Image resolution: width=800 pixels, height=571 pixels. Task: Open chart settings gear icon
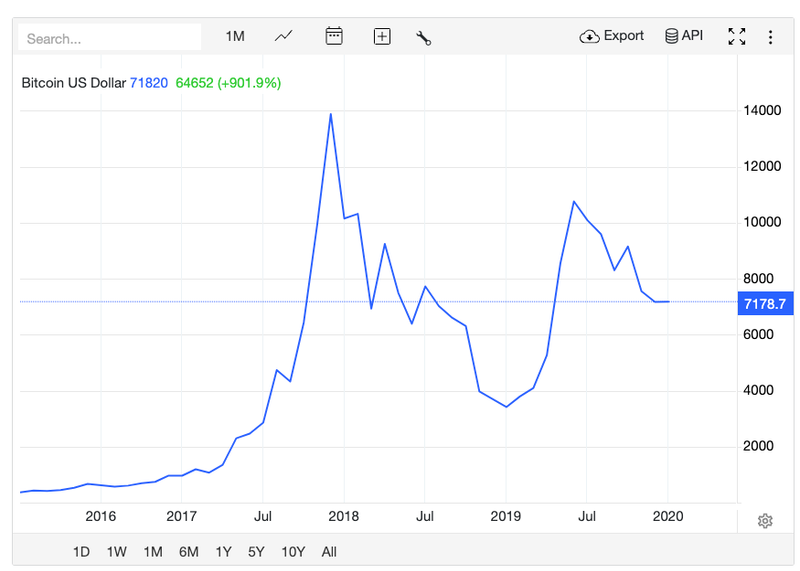coord(765,520)
